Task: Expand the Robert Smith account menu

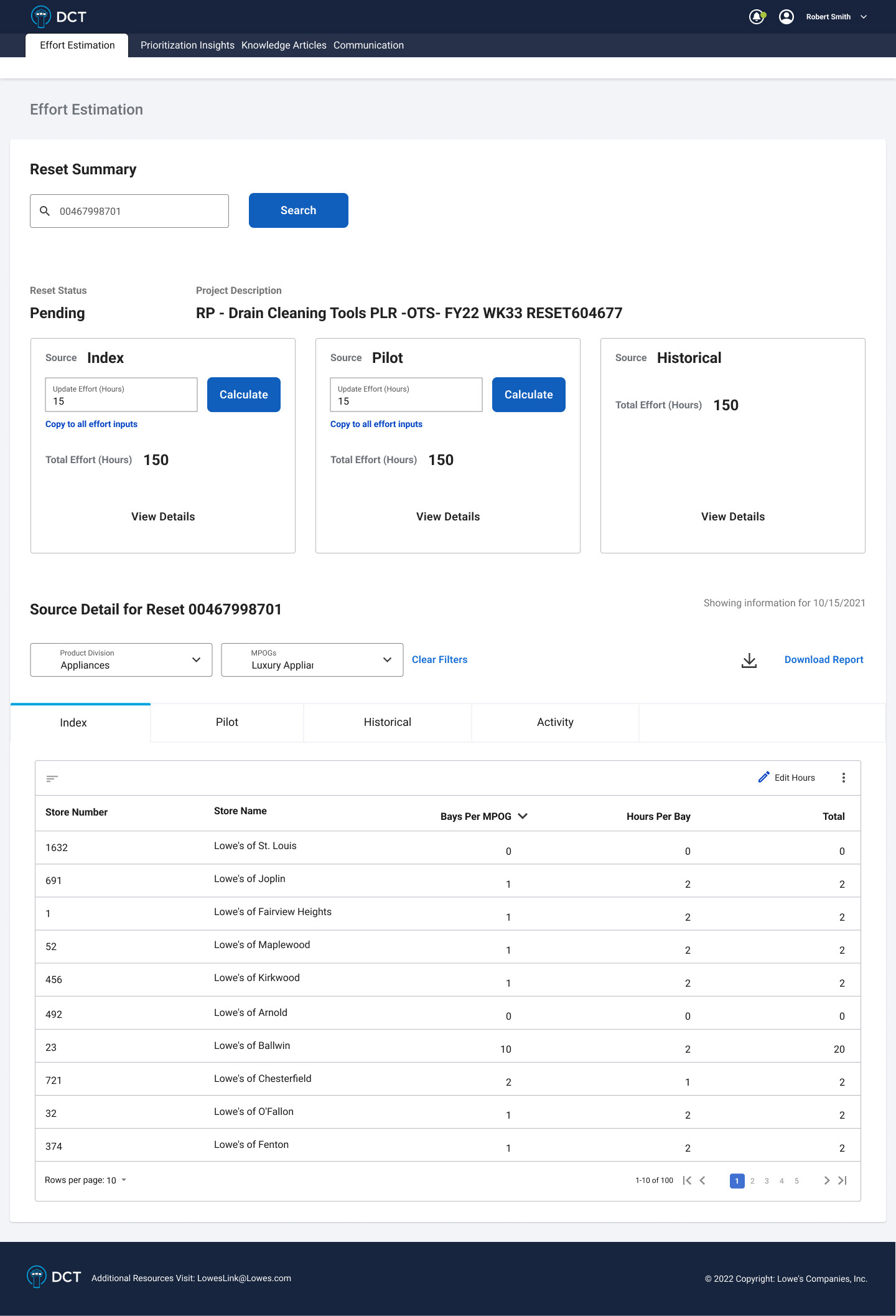Action: point(864,17)
